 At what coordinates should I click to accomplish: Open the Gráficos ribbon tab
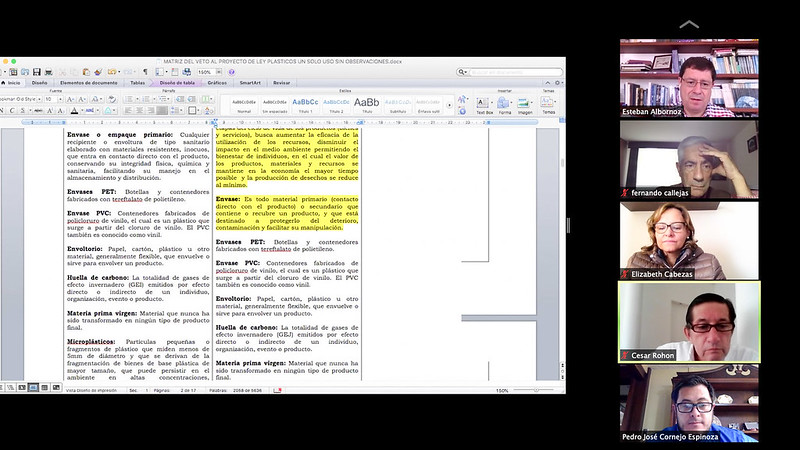(x=217, y=83)
